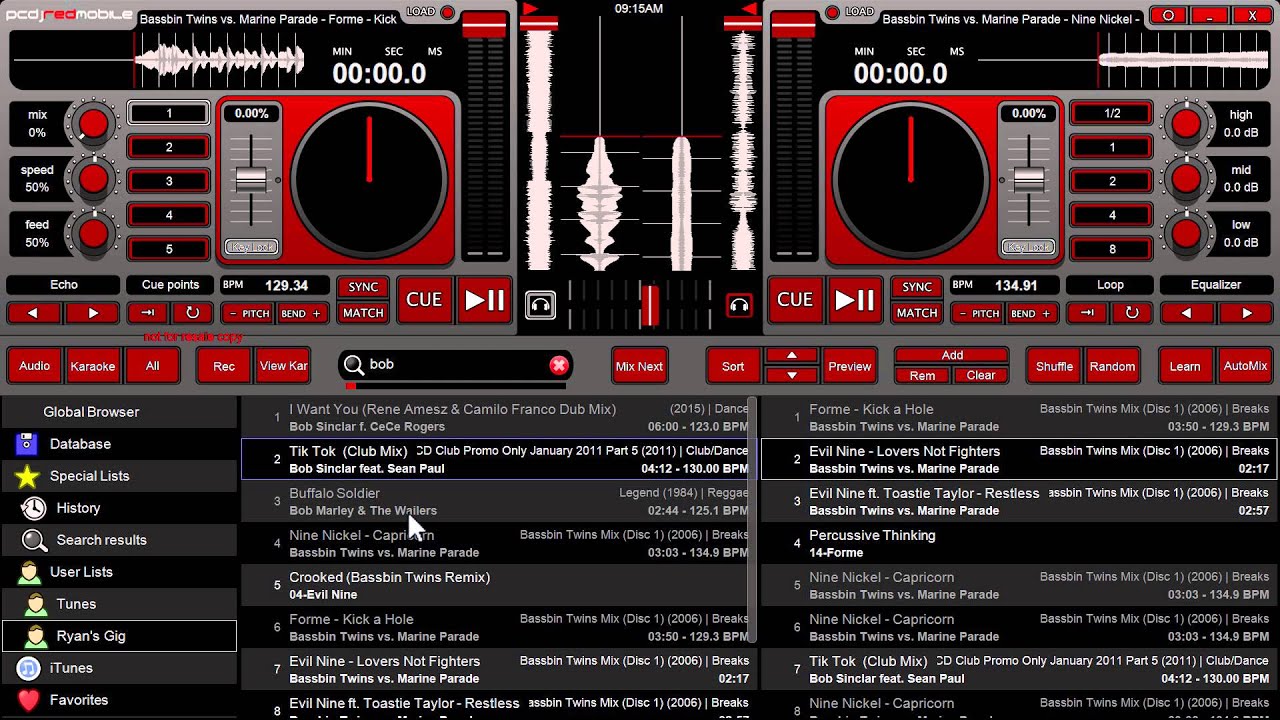Viewport: 1280px width, 720px height.
Task: Move playlist item down arrow
Action: pyautogui.click(x=791, y=376)
